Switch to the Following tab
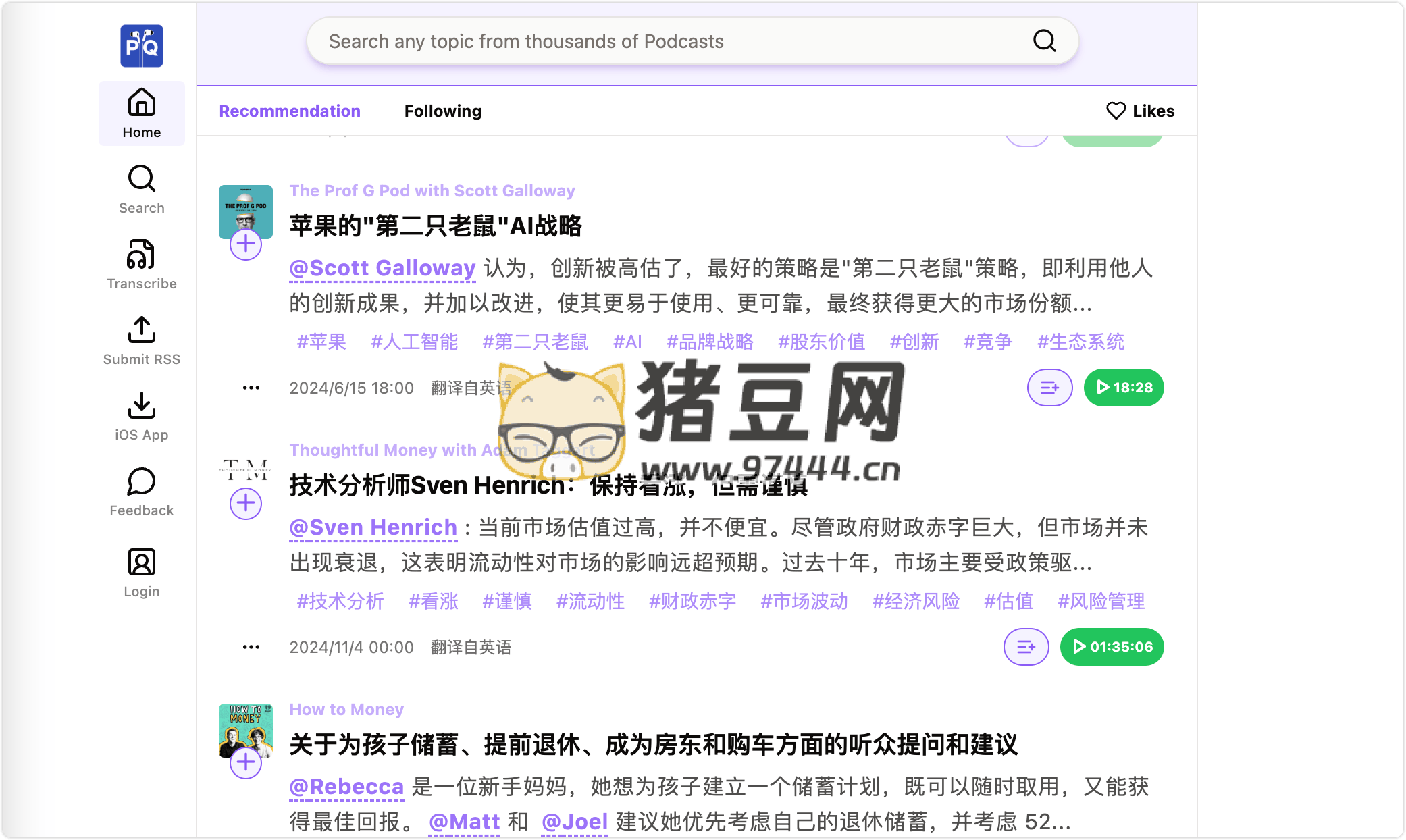The height and width of the screenshot is (840, 1406). point(442,111)
